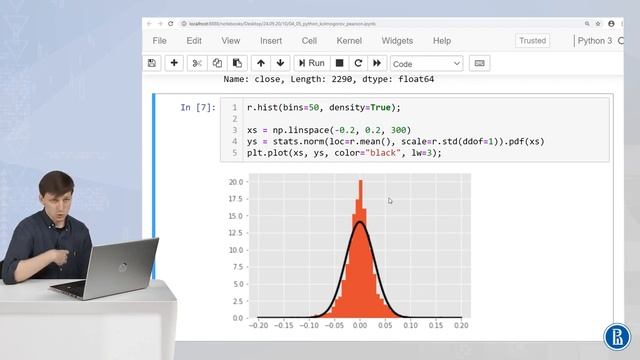Click the Trusted notebook button

coord(532,41)
